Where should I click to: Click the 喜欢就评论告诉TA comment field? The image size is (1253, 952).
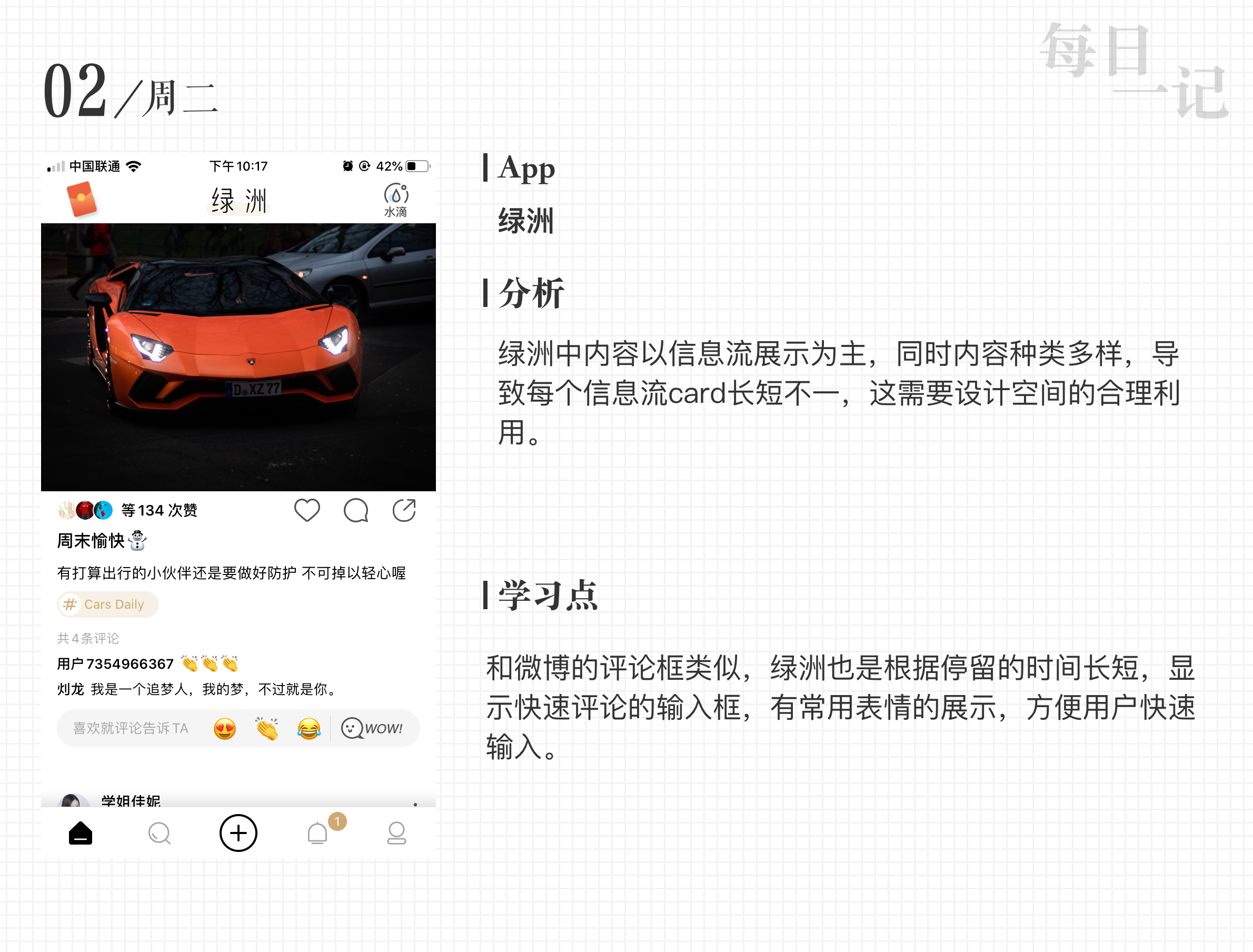point(131,728)
